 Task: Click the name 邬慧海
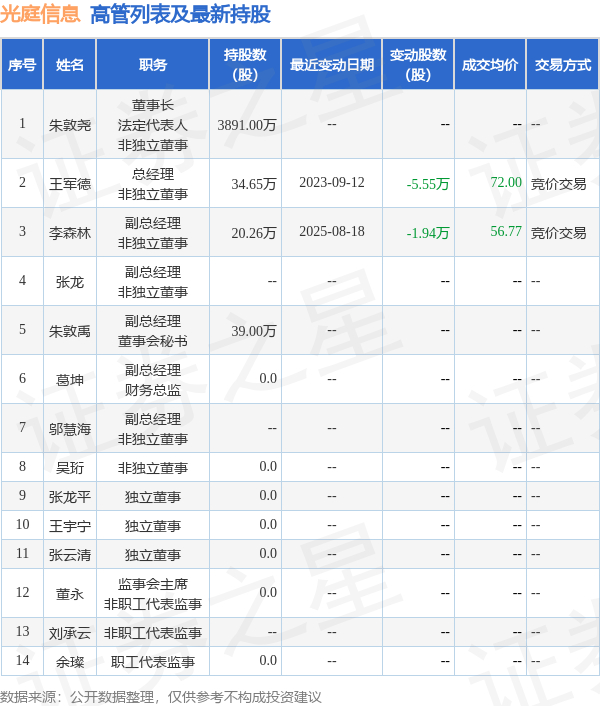(70, 429)
